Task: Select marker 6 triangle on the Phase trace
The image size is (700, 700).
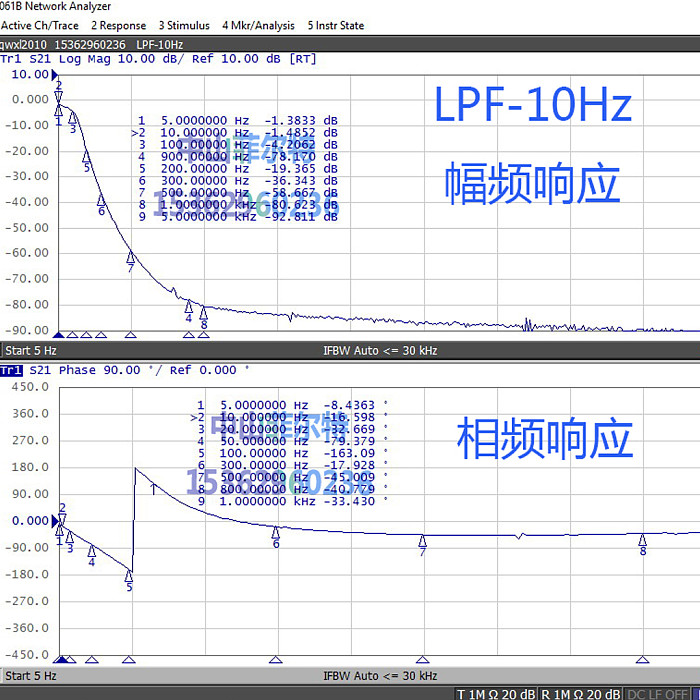Action: click(x=275, y=533)
